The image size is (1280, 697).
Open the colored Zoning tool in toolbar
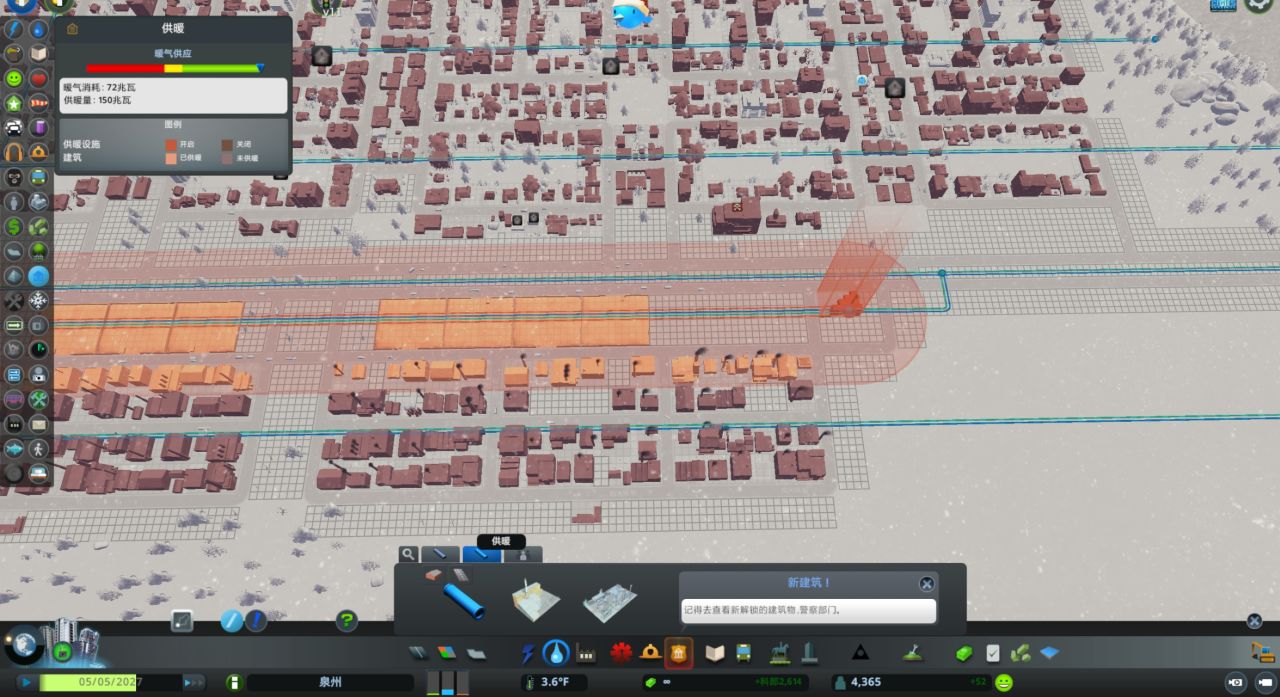coord(447,653)
